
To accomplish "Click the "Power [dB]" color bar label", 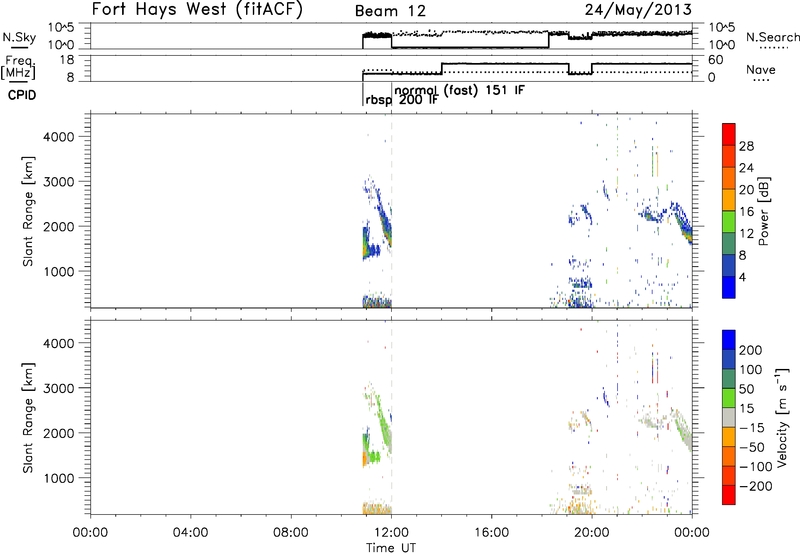I will (764, 211).
